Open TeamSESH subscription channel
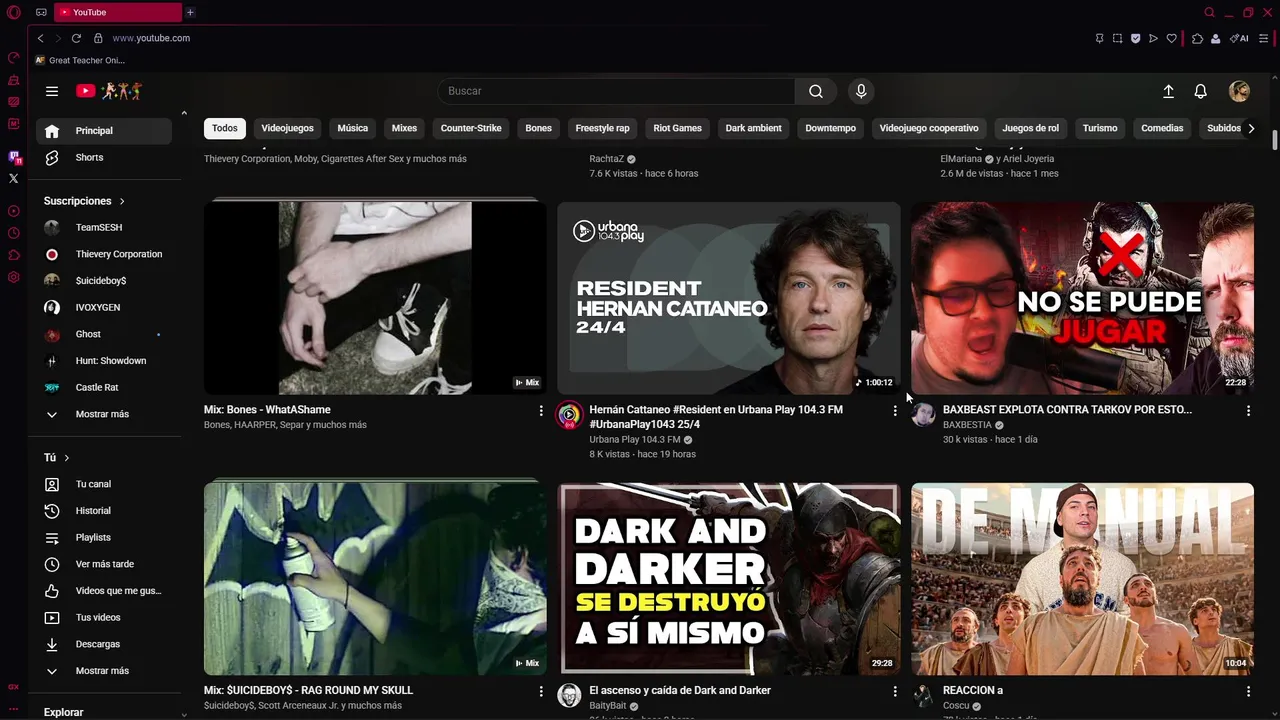This screenshot has height=720, width=1280. tap(104, 228)
